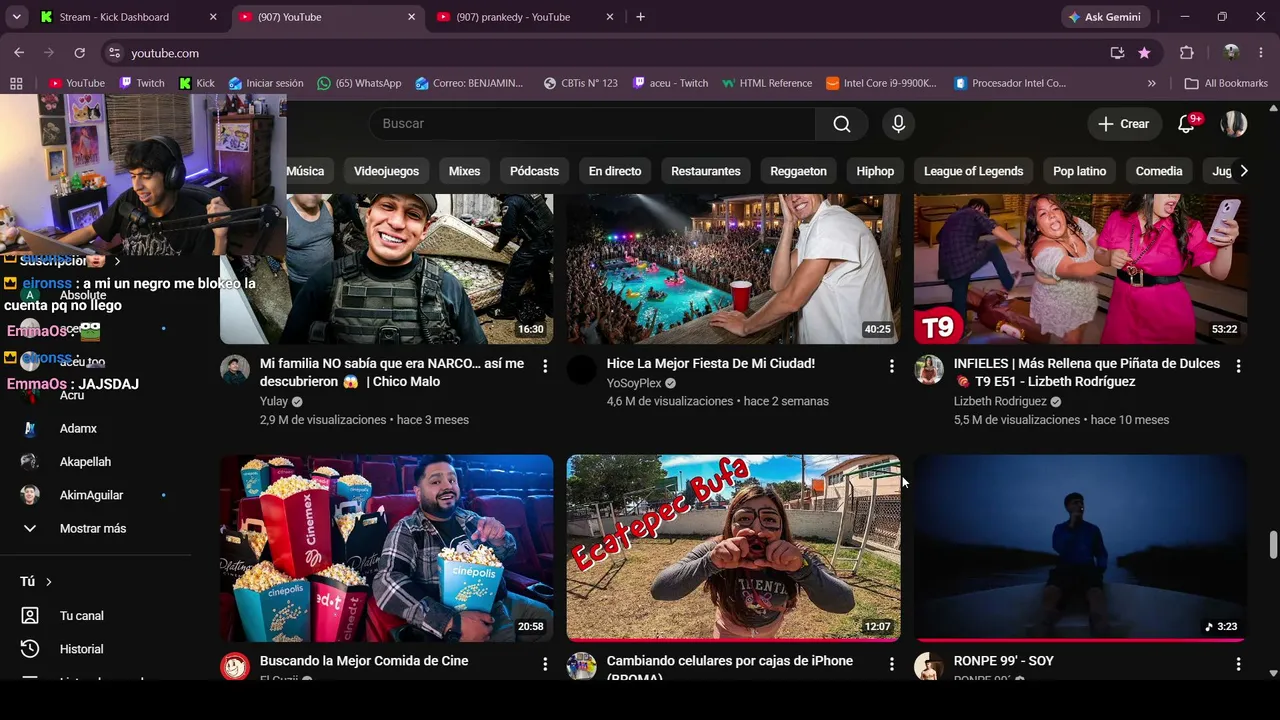Open Akapellah subscription channel
1280x720 pixels.
[85, 462]
